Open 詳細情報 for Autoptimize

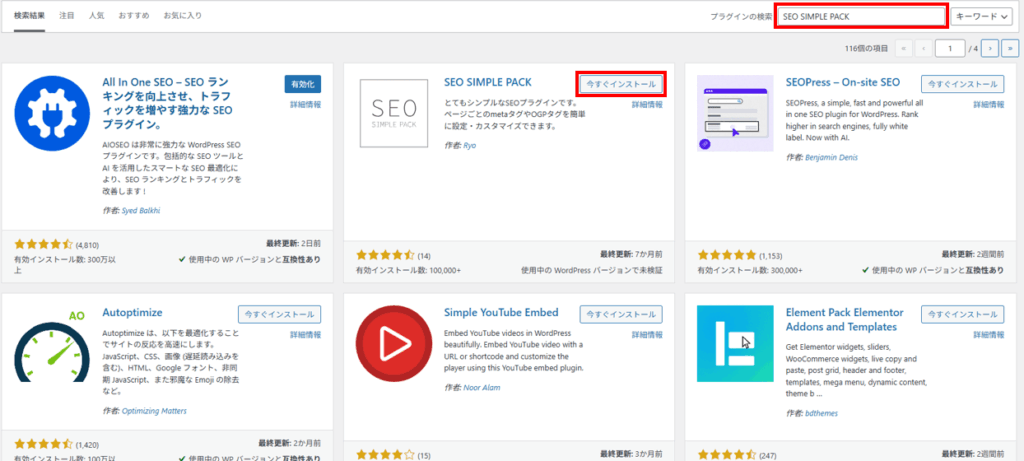(x=306, y=334)
